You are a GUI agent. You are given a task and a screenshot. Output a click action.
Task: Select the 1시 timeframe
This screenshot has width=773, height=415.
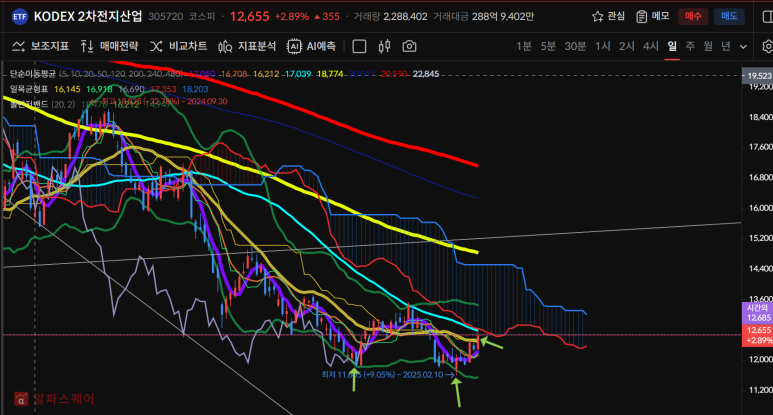coord(602,46)
